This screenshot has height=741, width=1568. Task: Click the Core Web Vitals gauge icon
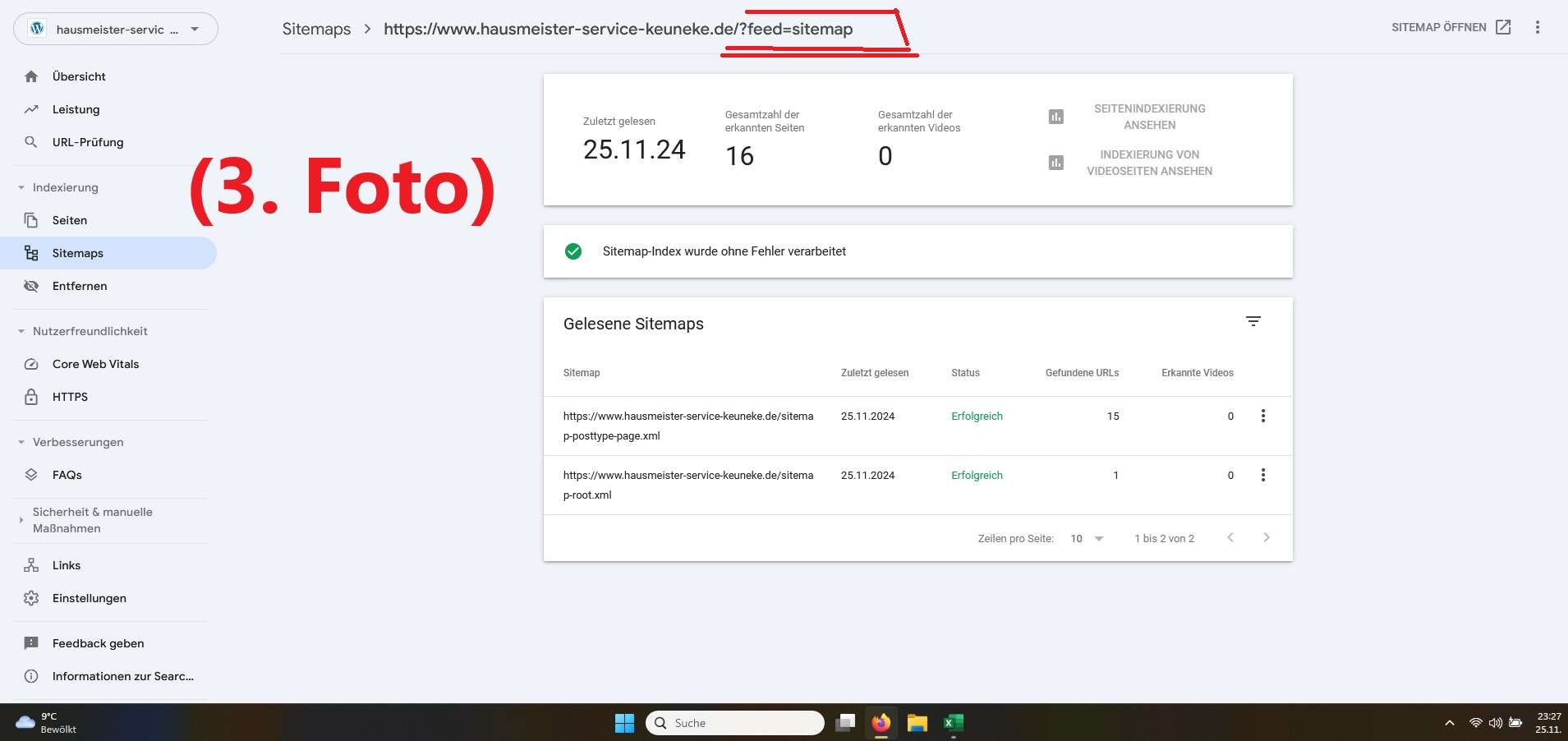pyautogui.click(x=31, y=364)
